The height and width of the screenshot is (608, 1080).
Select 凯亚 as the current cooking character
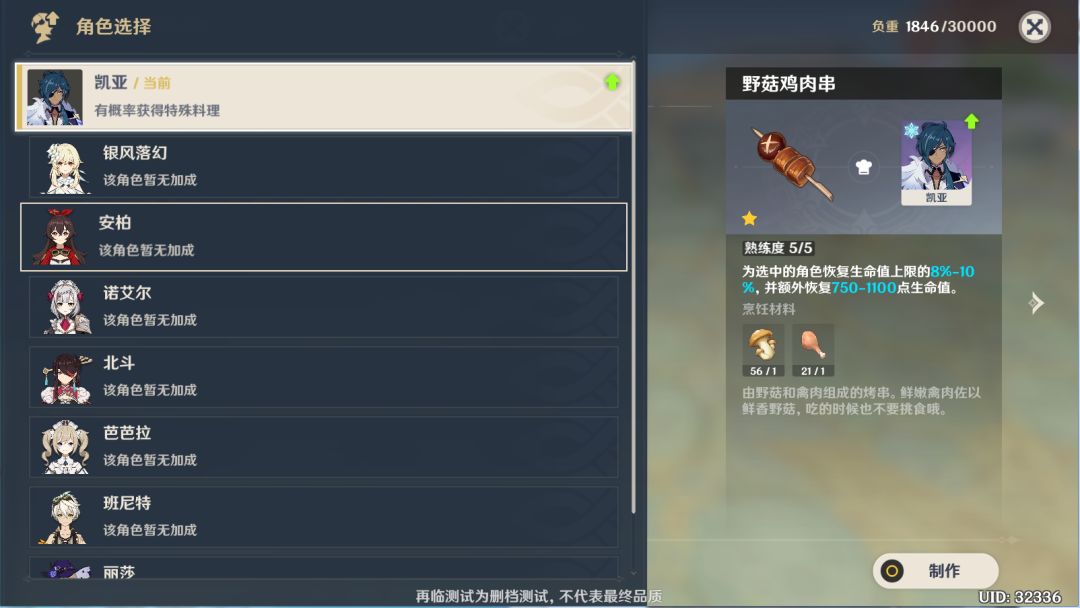[x=324, y=97]
